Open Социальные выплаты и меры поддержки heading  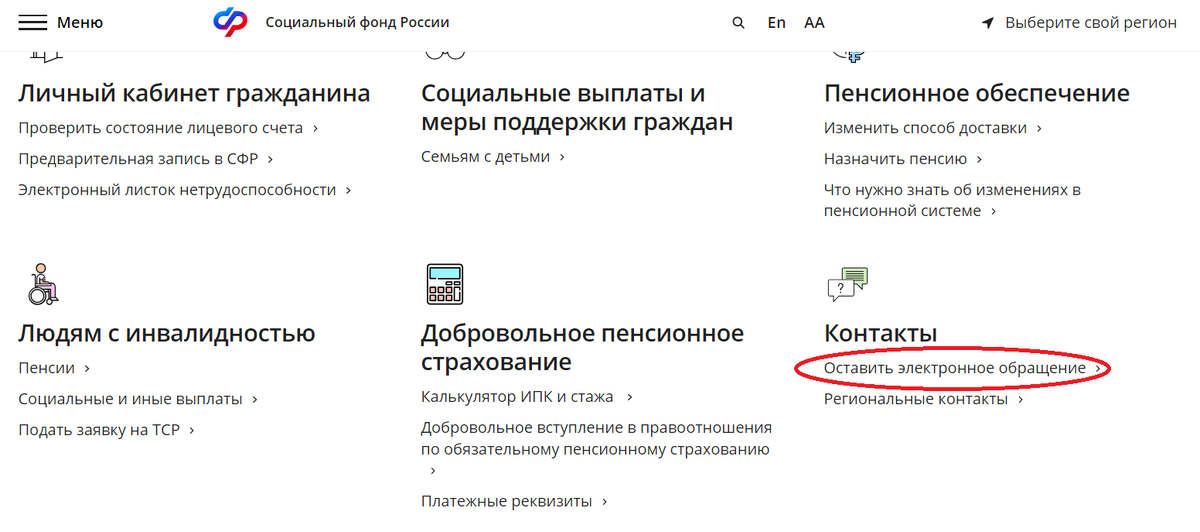coord(577,108)
